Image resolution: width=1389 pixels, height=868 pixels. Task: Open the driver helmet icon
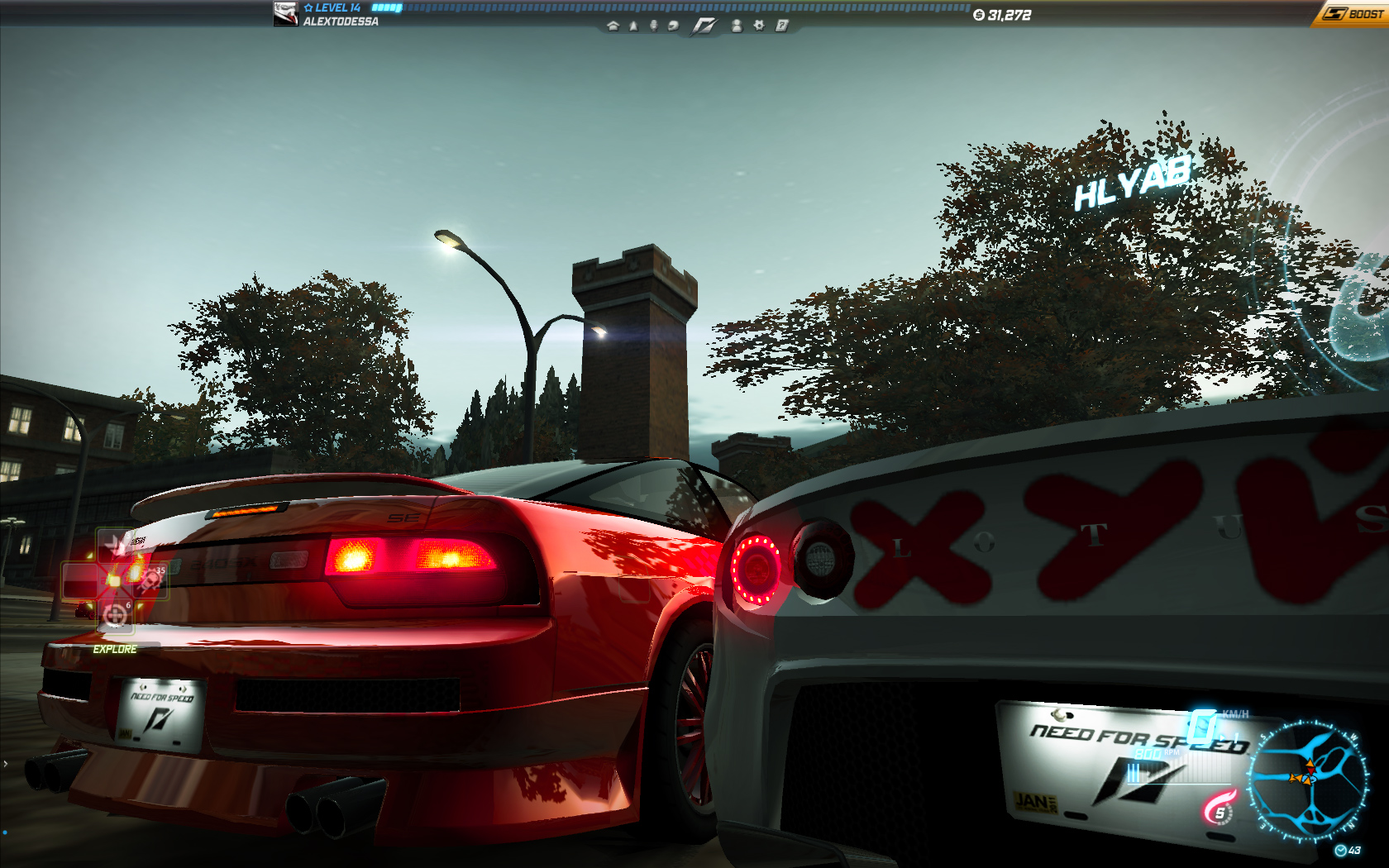(673, 26)
